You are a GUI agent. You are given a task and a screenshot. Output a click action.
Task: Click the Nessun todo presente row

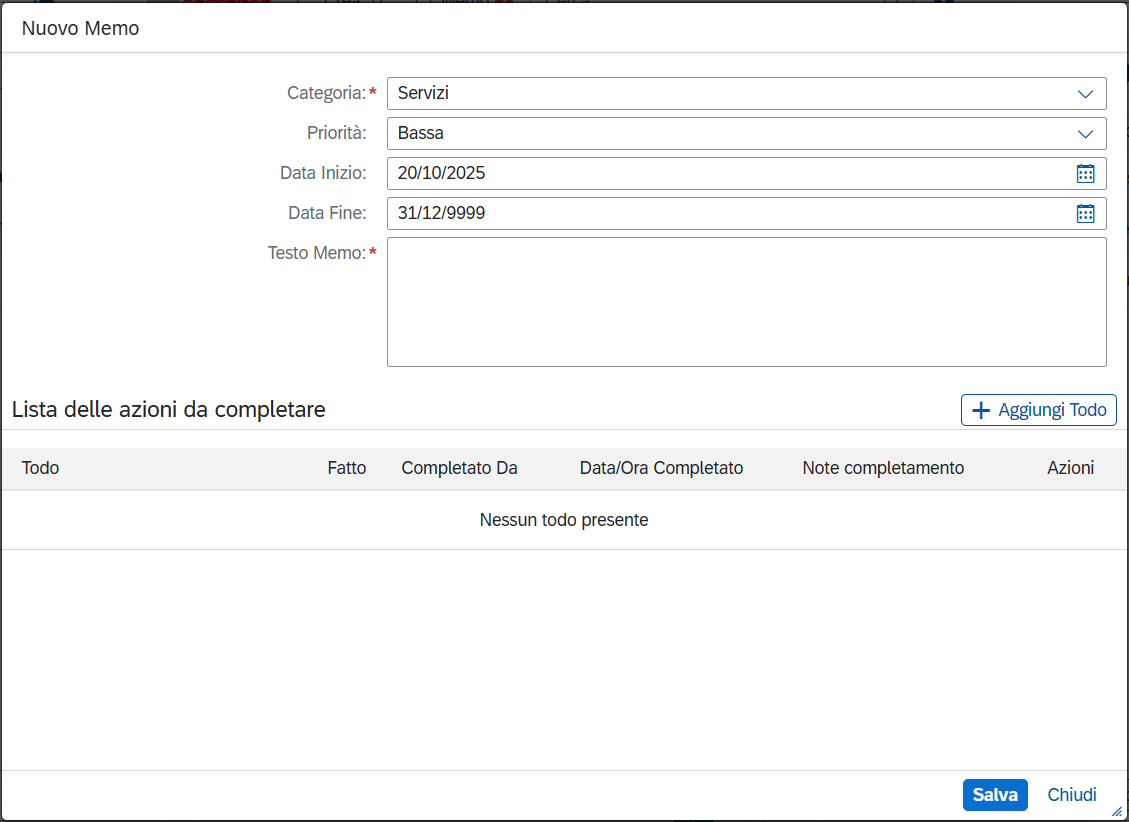pyautogui.click(x=564, y=520)
